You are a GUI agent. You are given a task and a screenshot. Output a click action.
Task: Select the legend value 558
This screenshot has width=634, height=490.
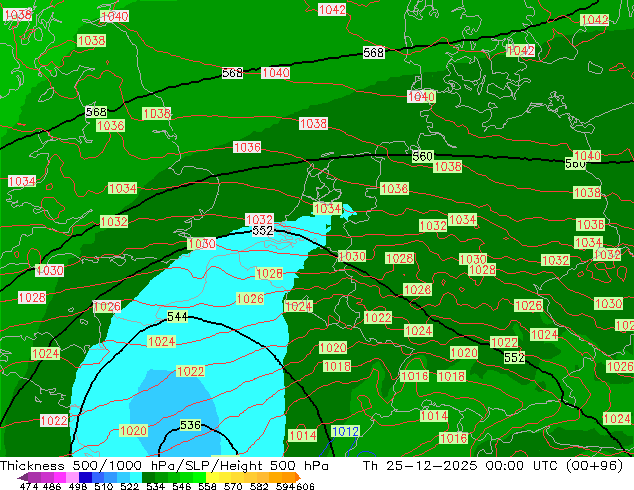[x=207, y=486]
